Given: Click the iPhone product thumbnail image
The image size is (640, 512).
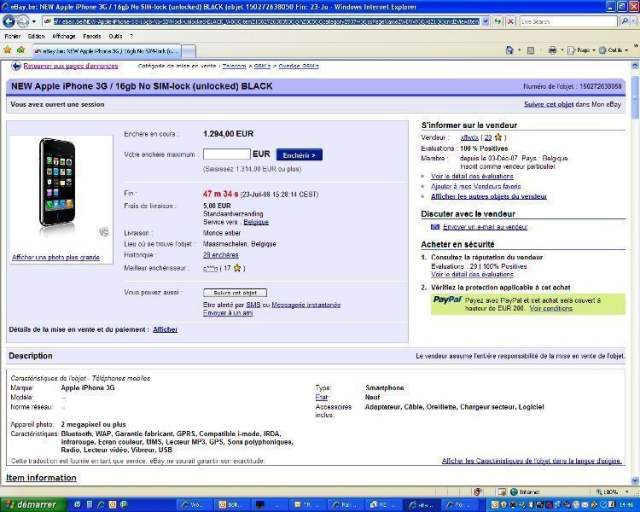Looking at the screenshot, I should (57, 182).
